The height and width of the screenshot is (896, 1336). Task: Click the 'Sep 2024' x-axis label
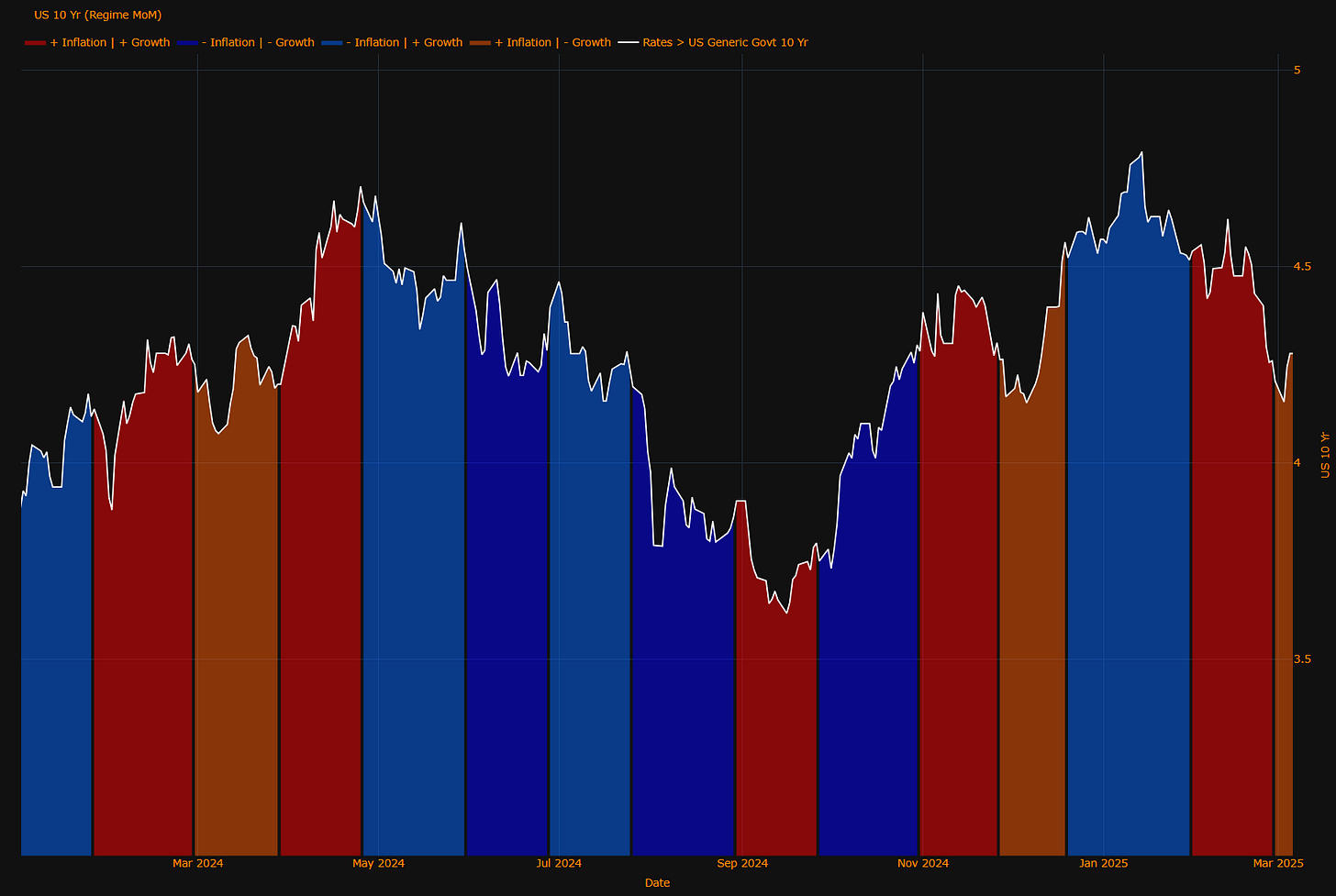click(742, 863)
